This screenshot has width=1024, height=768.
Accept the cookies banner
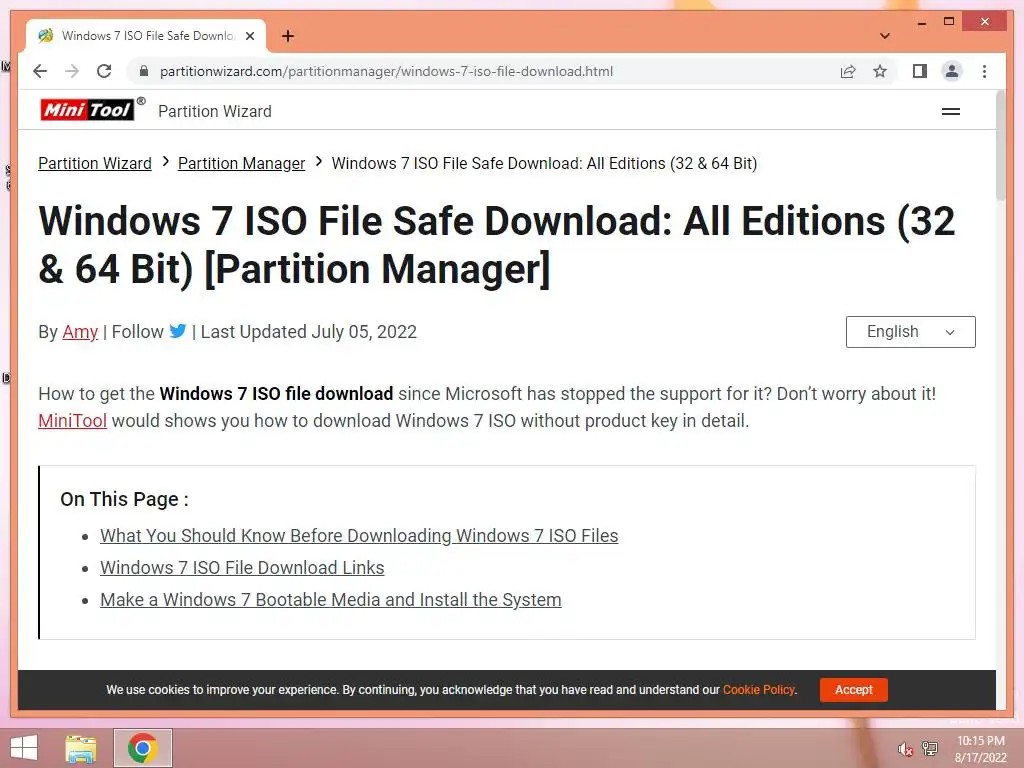(x=854, y=690)
